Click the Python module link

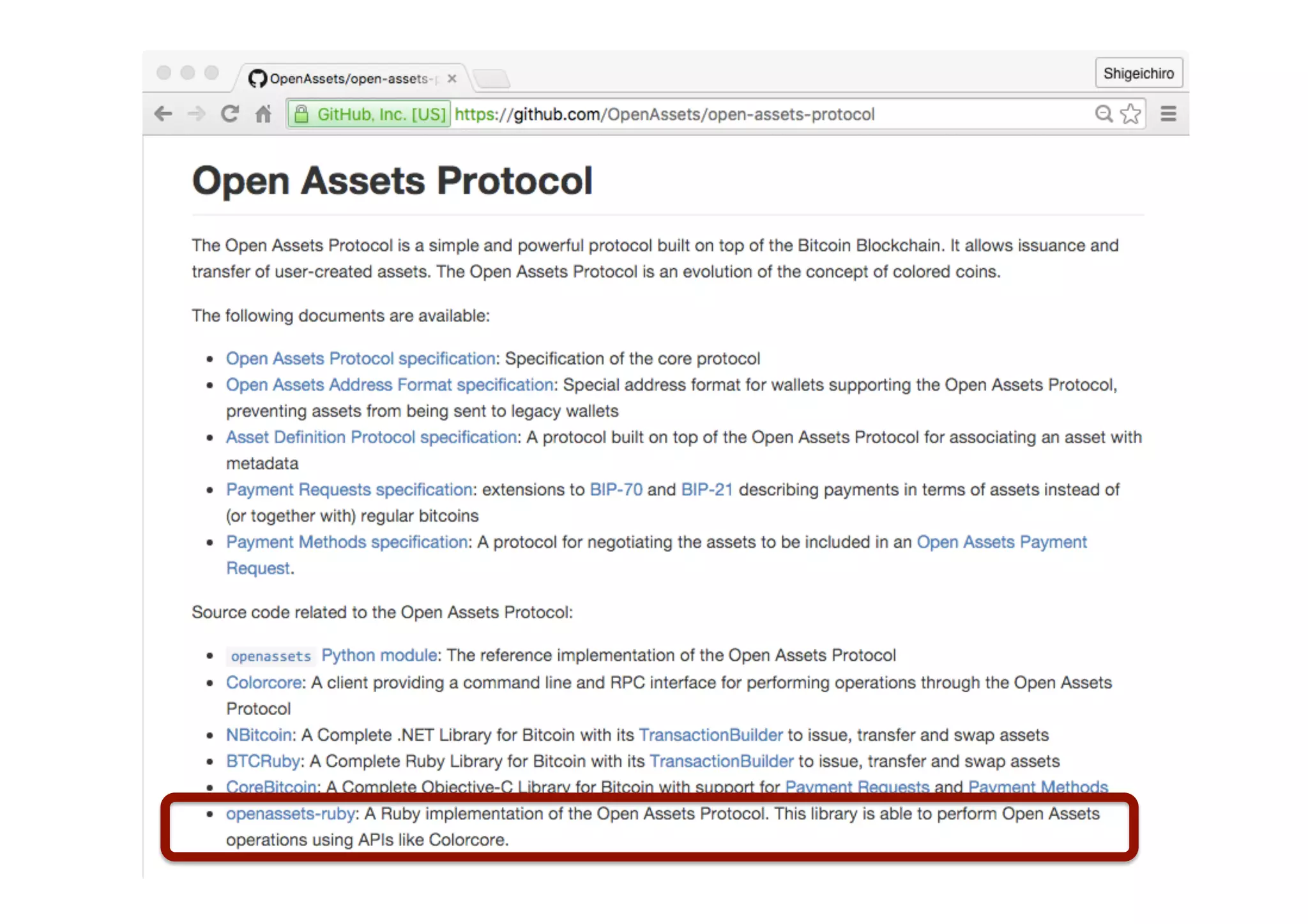pos(379,655)
